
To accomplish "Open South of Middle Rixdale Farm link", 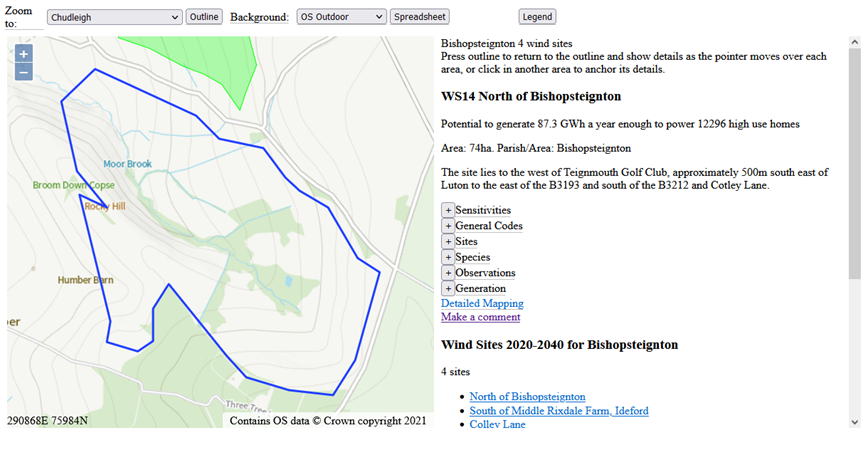I will pyautogui.click(x=558, y=411).
